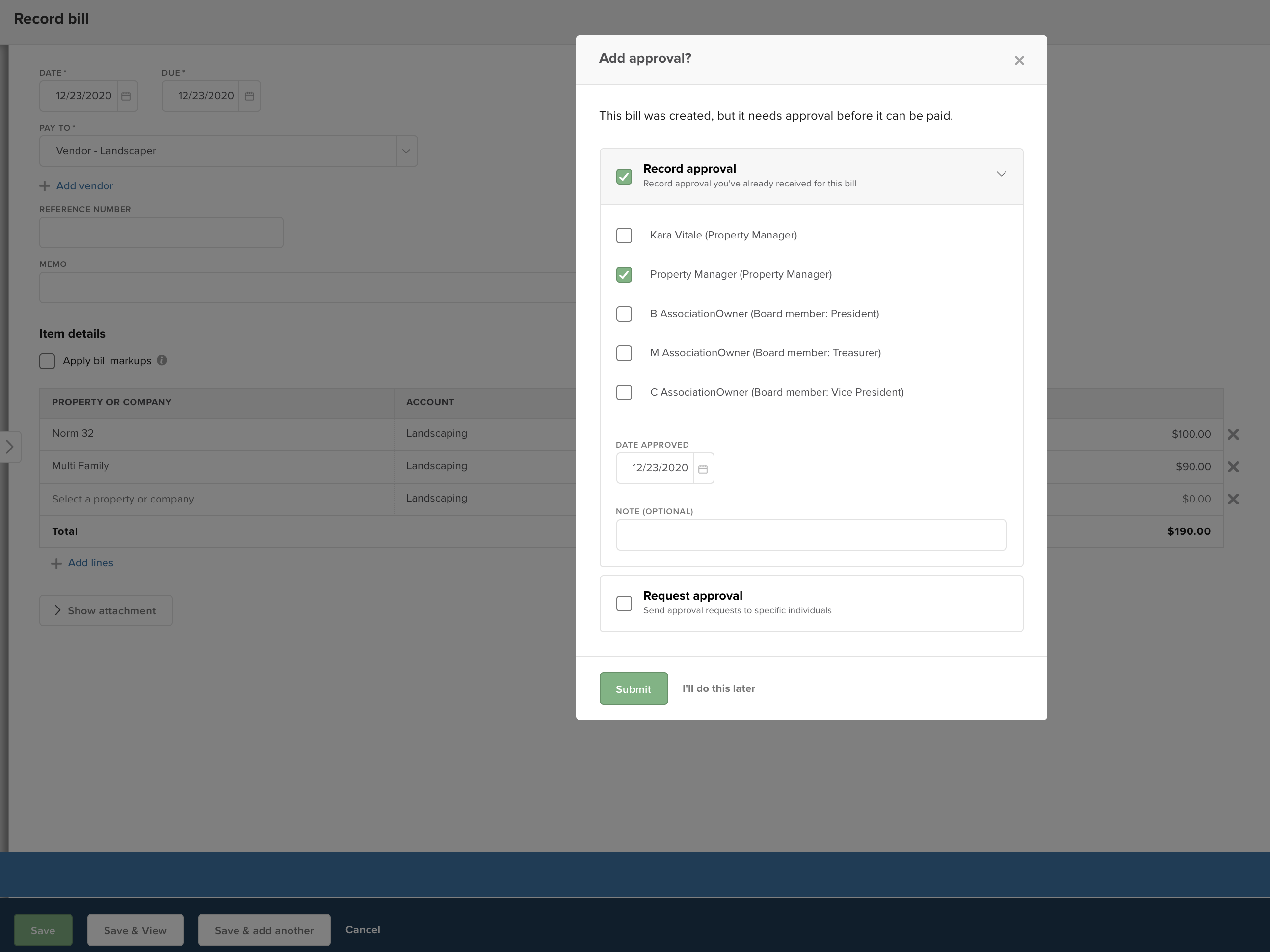Close the Add approval dialog
The height and width of the screenshot is (952, 1270).
1019,60
